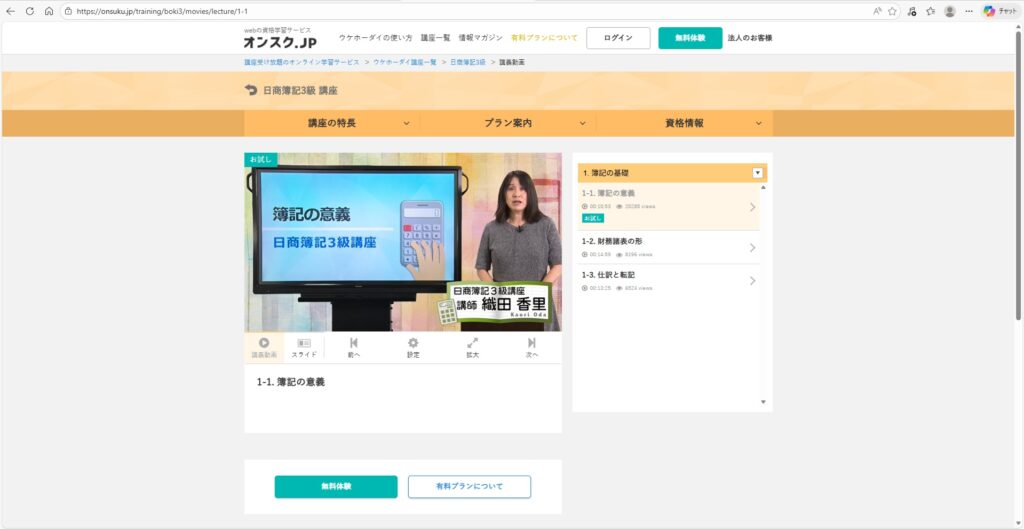The width and height of the screenshot is (1024, 529).
Task: Open the 講座一覧 menu item
Action: point(435,38)
